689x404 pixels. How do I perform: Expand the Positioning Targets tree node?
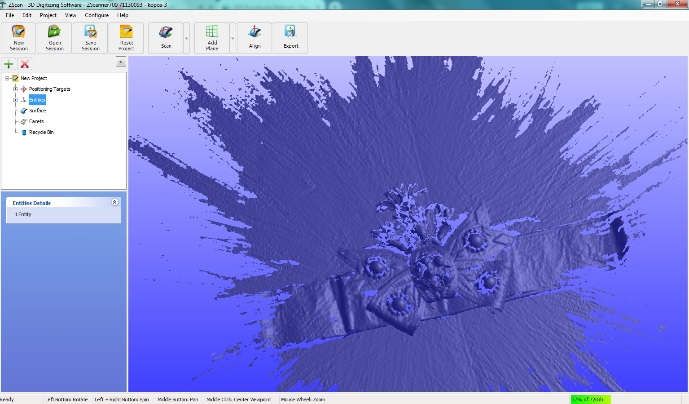click(15, 89)
